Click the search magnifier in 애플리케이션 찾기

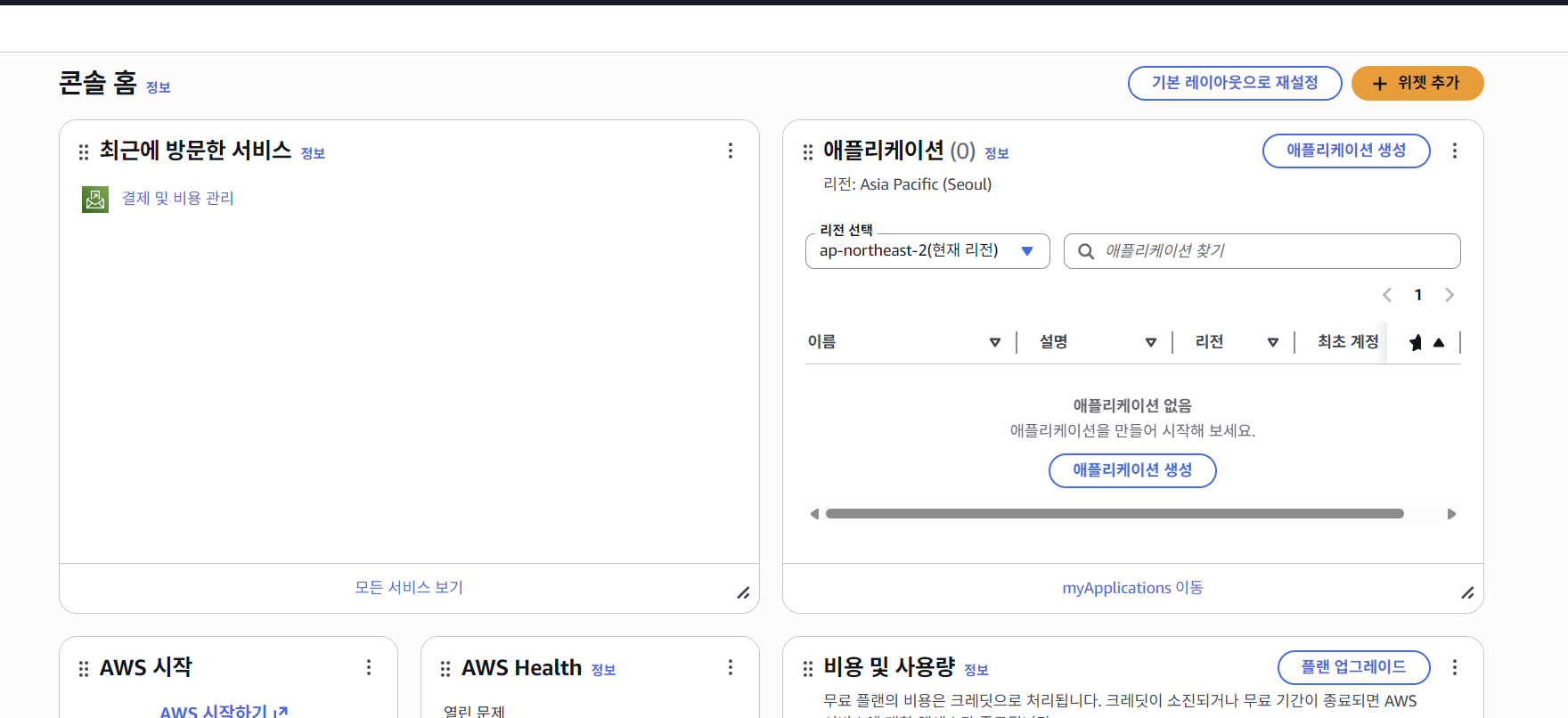[1086, 251]
